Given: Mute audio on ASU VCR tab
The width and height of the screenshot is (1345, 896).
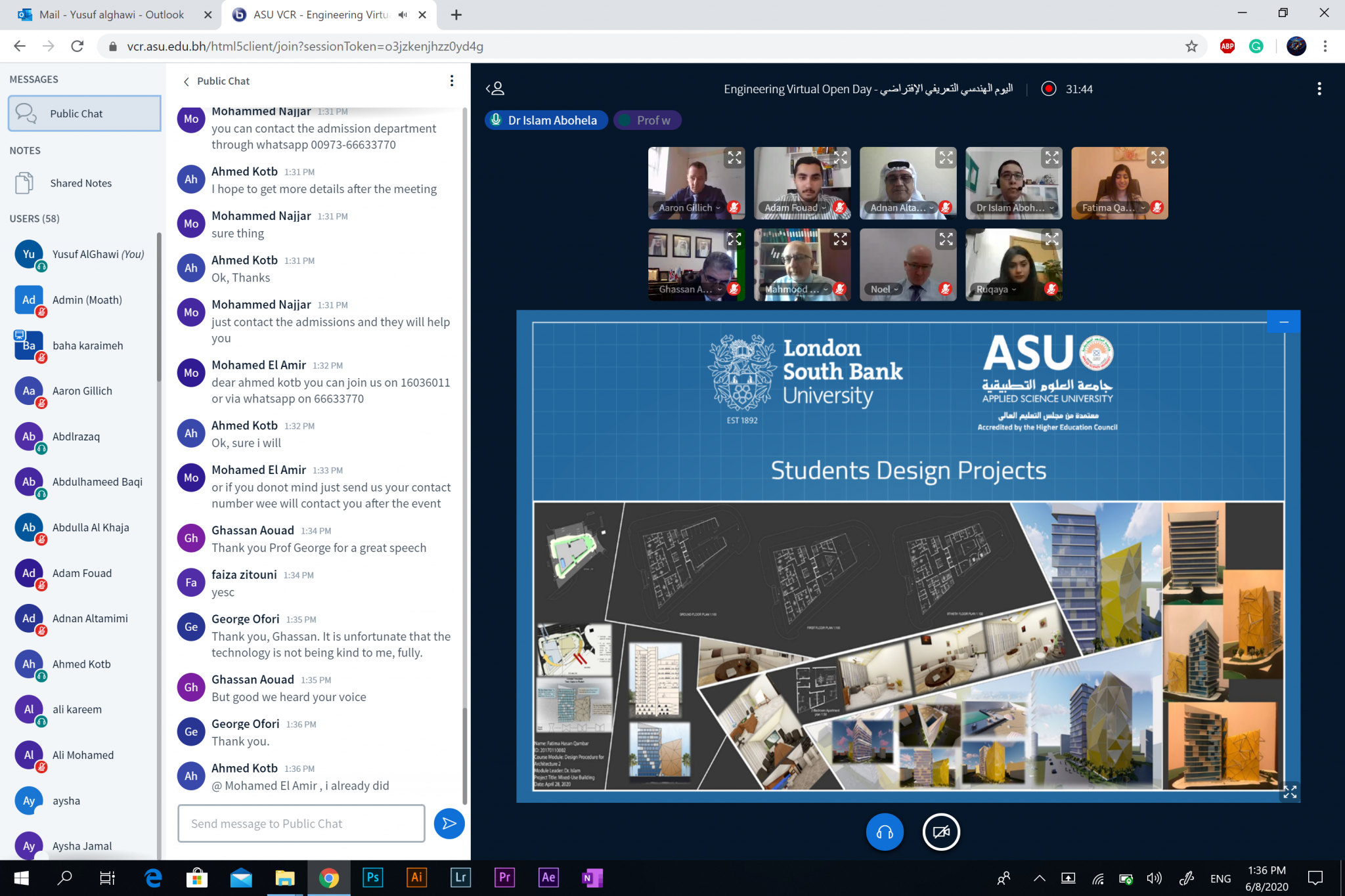Looking at the screenshot, I should point(403,14).
